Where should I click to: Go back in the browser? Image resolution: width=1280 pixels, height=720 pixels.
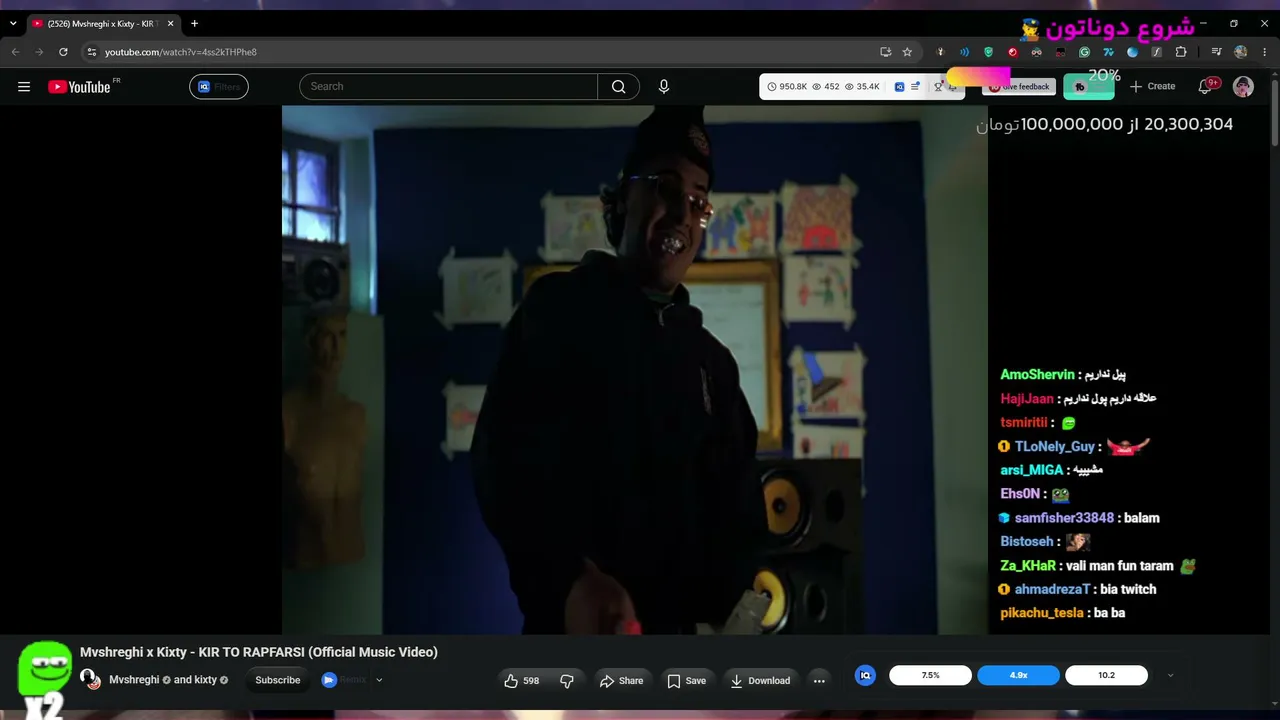click(x=15, y=52)
